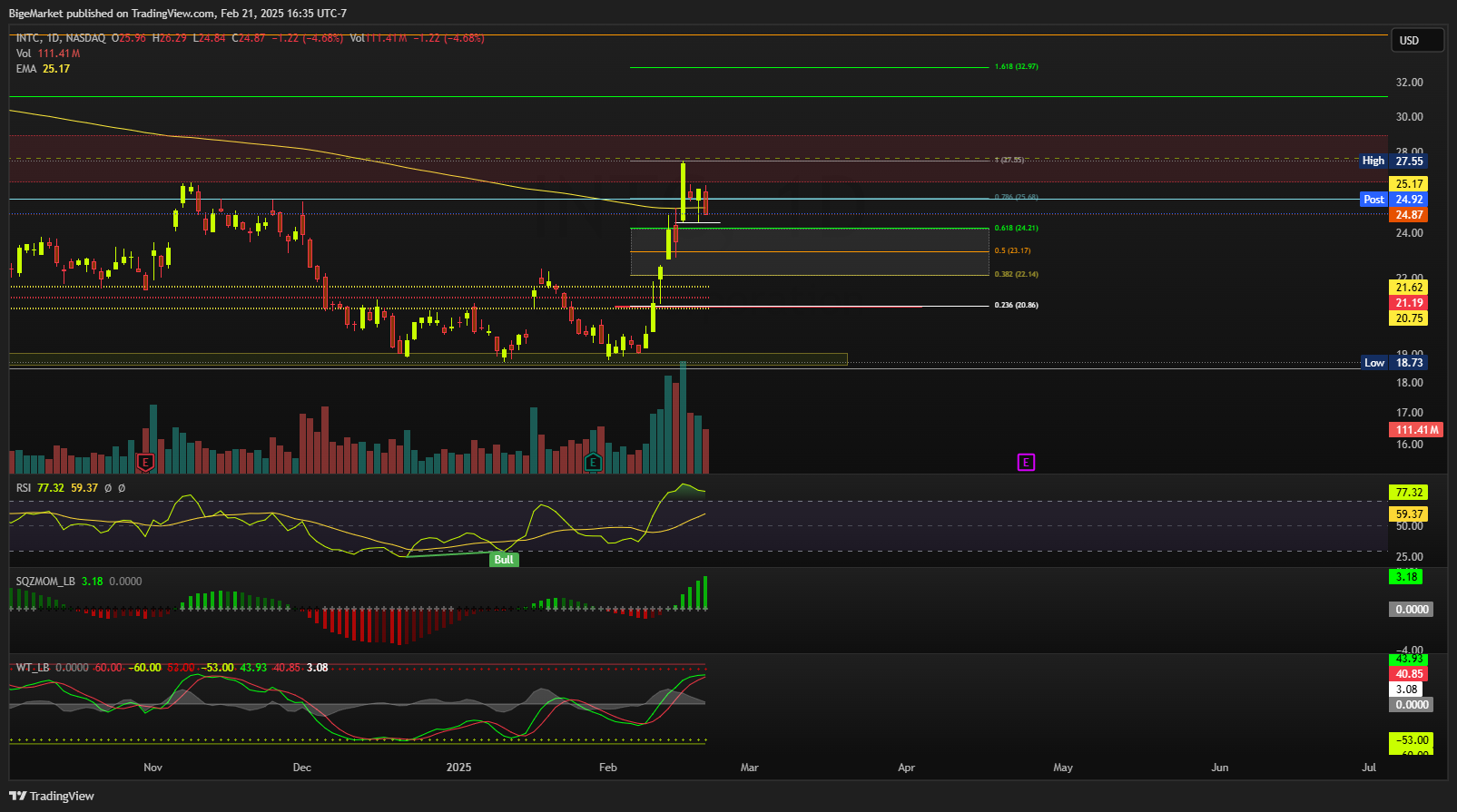Screen dimensions: 1457x812
Task: Click the 30.00 price axis tick
Action: (x=1410, y=117)
